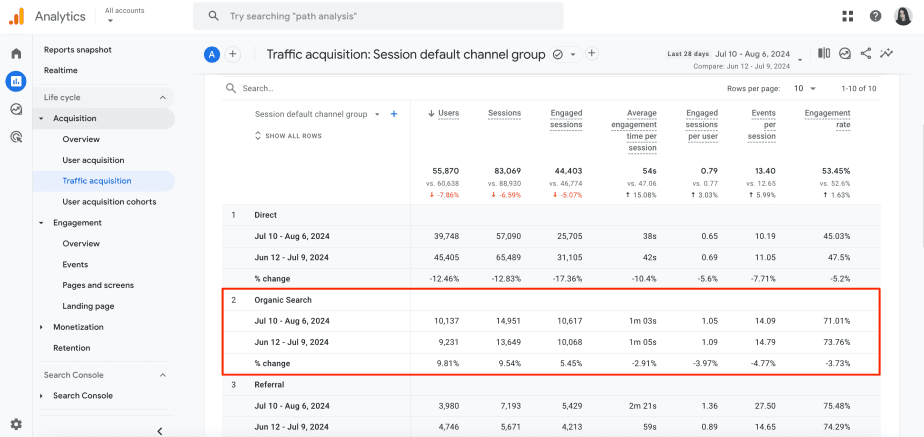Add filter plus button beside title

click(592, 54)
